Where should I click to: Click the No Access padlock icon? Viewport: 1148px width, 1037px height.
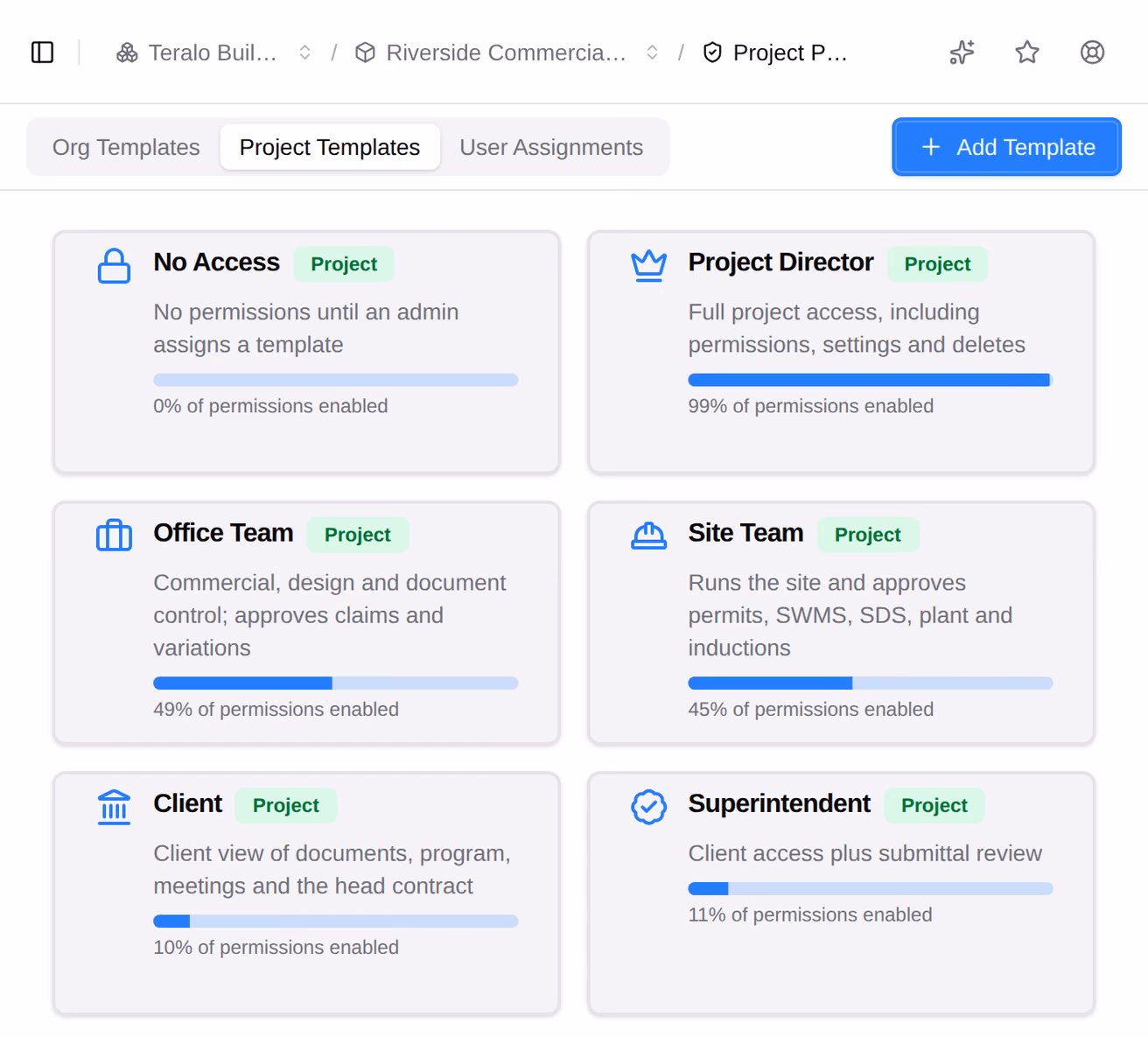pyautogui.click(x=114, y=266)
